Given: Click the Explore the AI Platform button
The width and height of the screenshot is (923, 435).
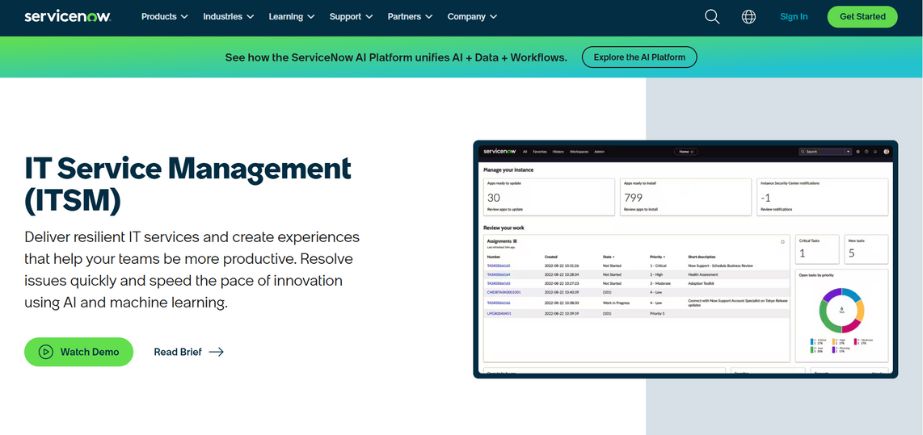Looking at the screenshot, I should click(x=639, y=57).
